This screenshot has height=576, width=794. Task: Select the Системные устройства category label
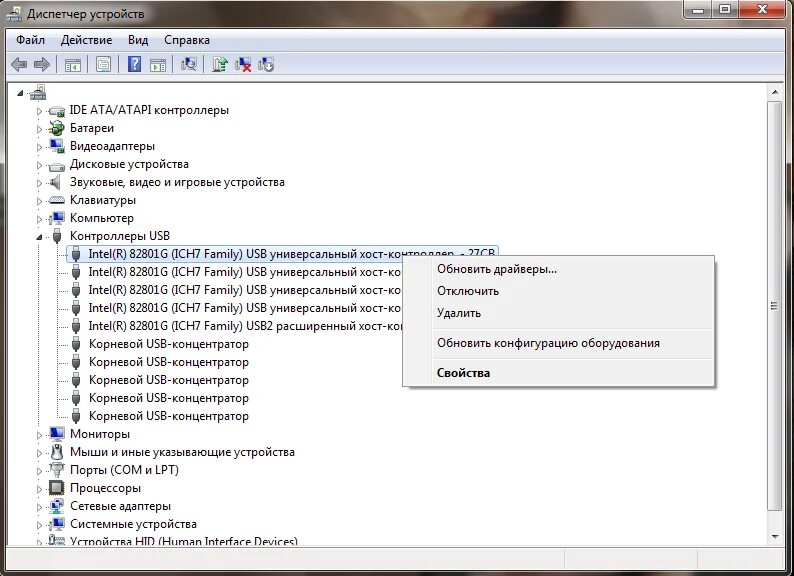click(x=133, y=524)
